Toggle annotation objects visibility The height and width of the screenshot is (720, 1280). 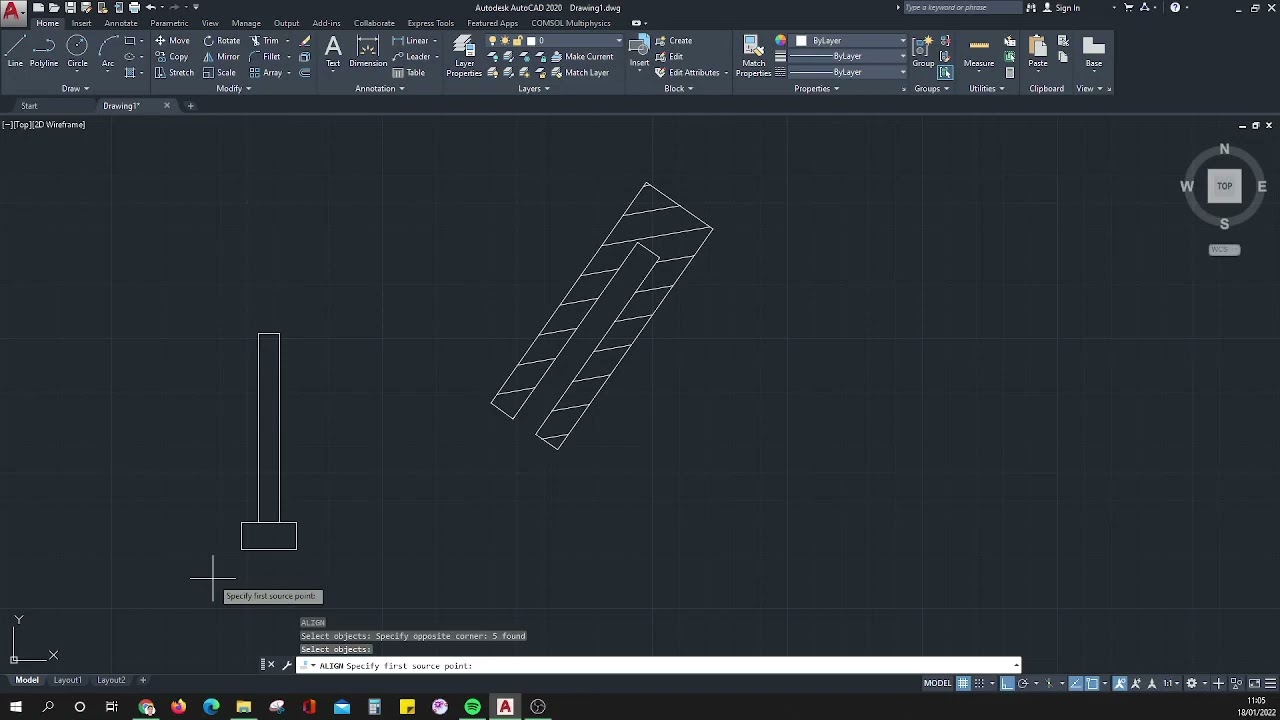(x=1120, y=683)
